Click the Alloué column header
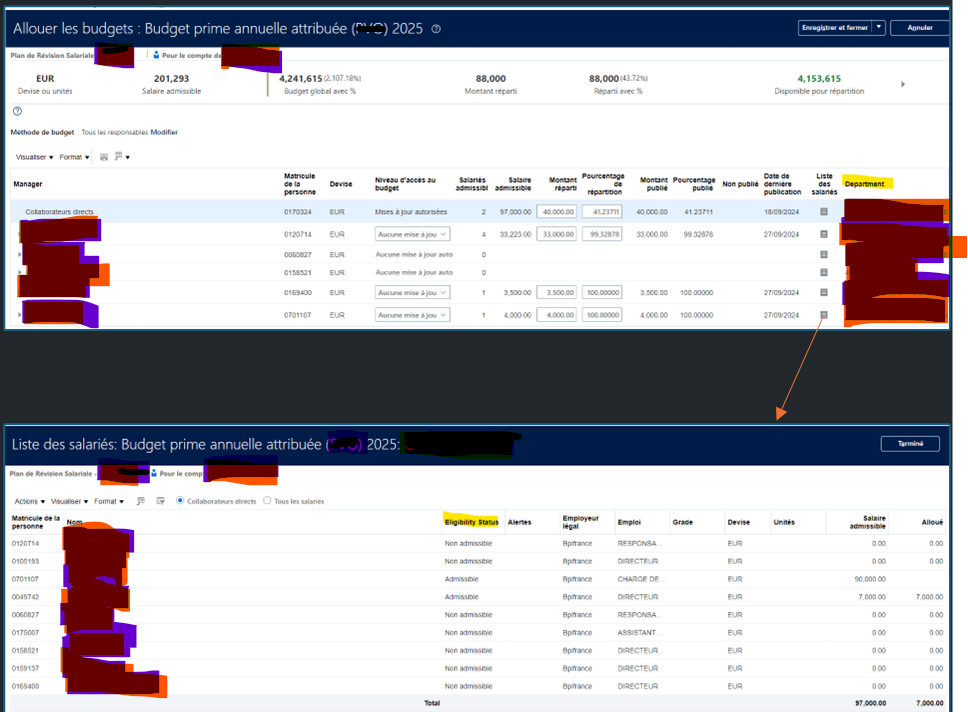 pyautogui.click(x=932, y=522)
